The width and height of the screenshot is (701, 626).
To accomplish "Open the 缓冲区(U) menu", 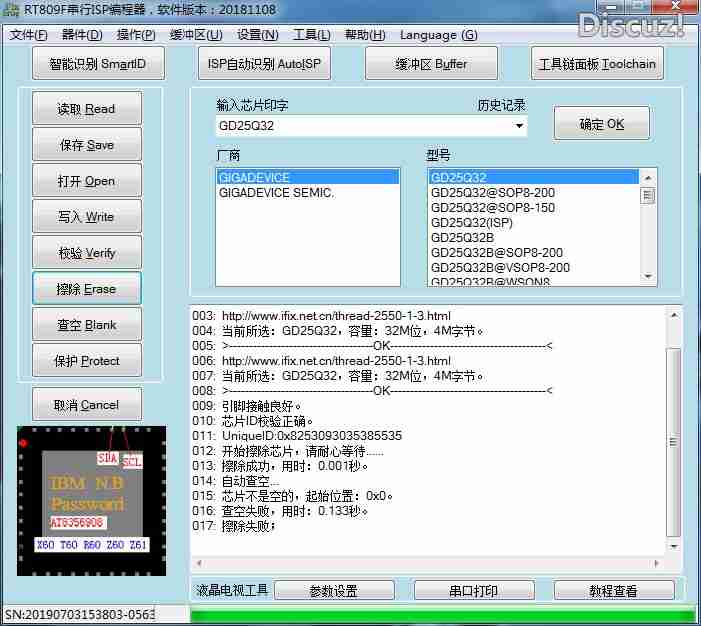I will tap(196, 35).
